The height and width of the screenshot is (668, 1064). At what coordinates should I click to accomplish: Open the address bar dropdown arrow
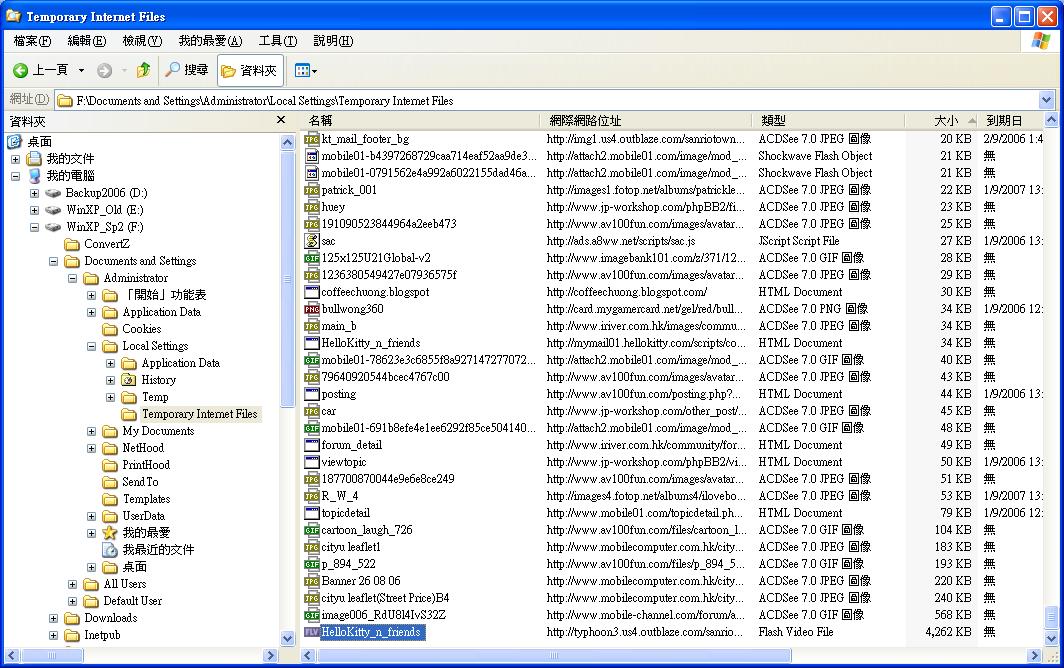[1046, 100]
